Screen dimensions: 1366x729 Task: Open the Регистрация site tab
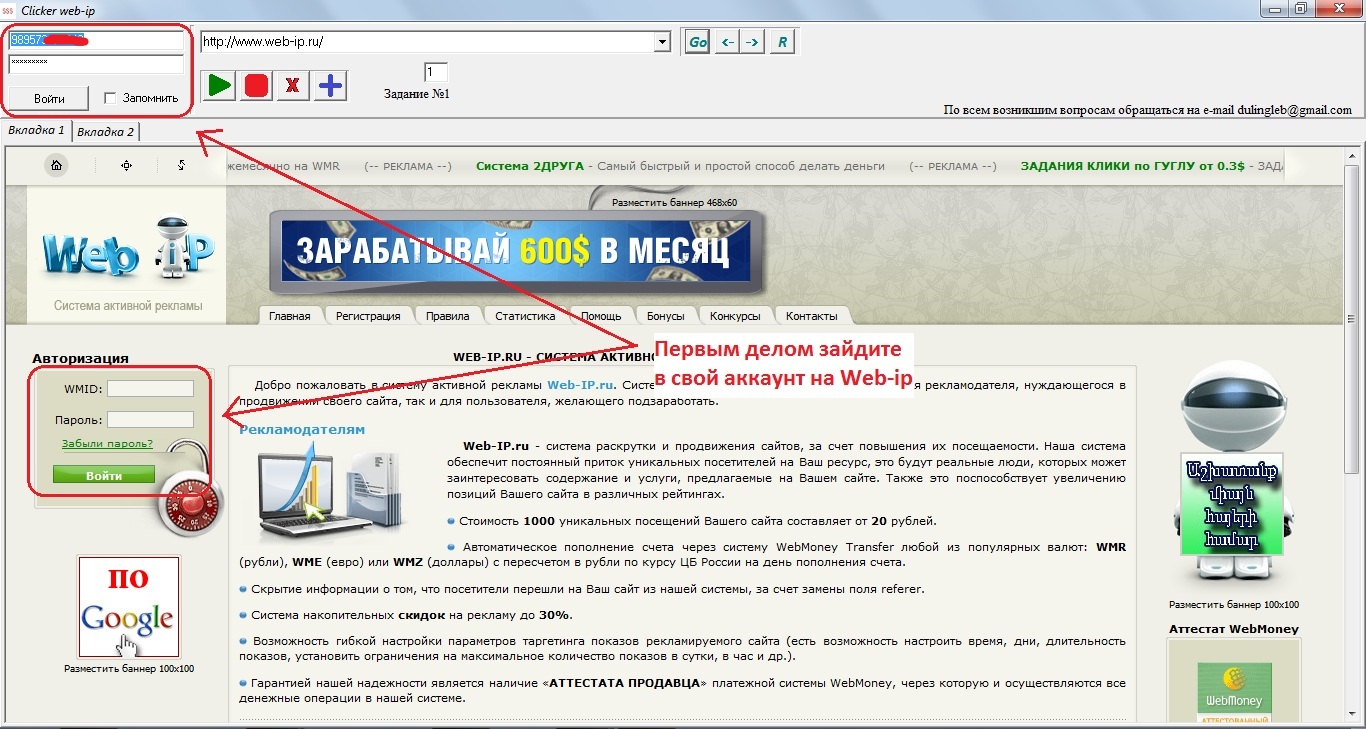pyautogui.click(x=368, y=316)
